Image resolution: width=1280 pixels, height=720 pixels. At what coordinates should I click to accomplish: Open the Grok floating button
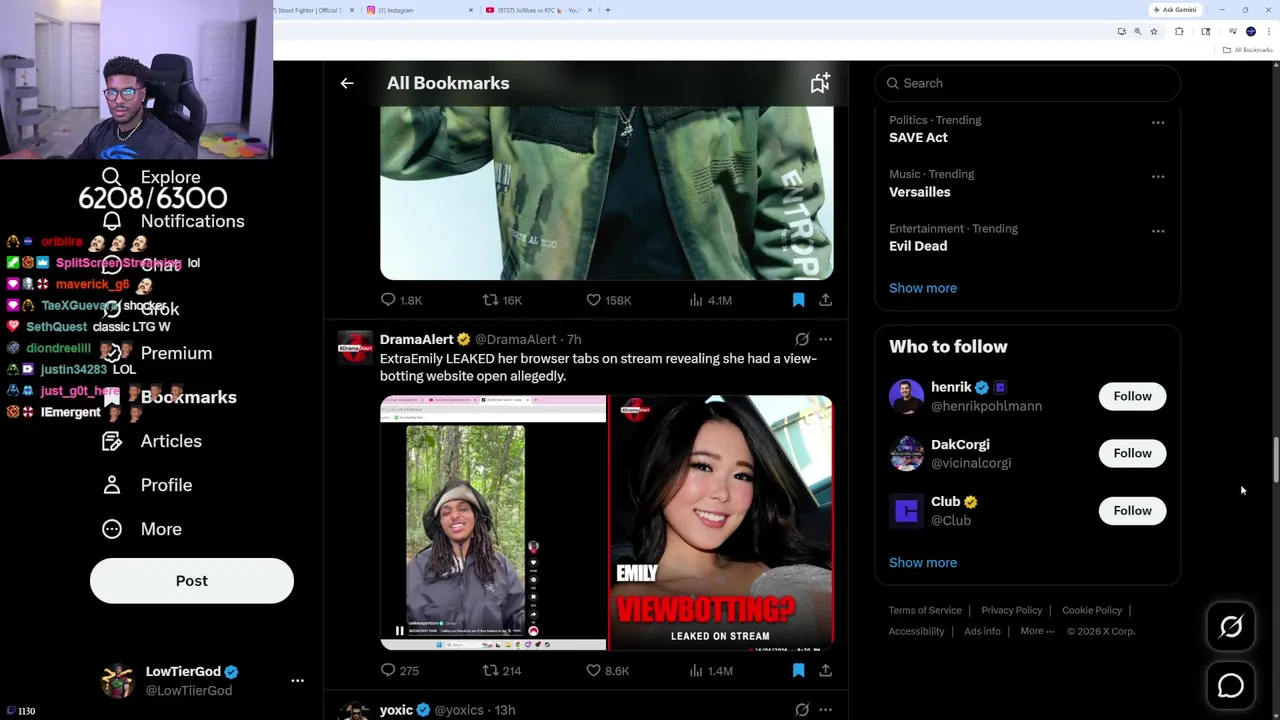click(1231, 627)
